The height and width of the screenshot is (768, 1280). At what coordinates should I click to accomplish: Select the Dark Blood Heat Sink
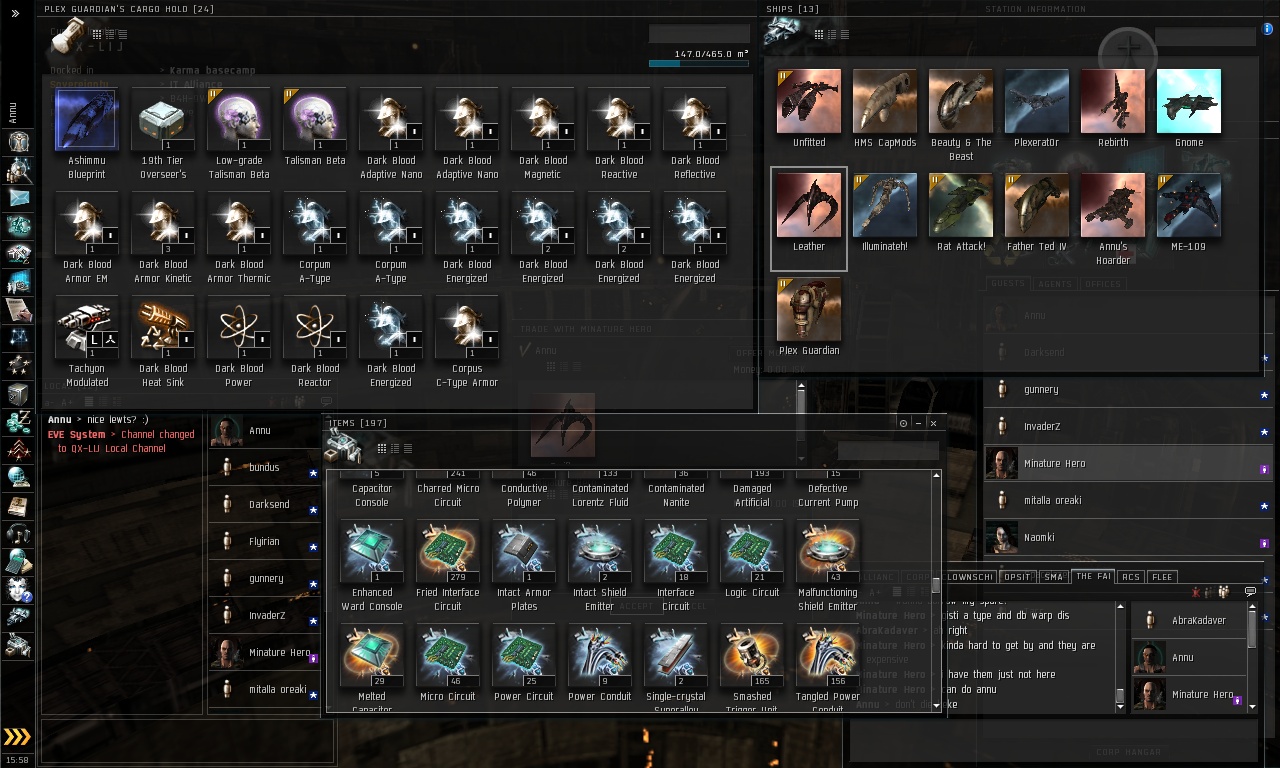click(163, 328)
